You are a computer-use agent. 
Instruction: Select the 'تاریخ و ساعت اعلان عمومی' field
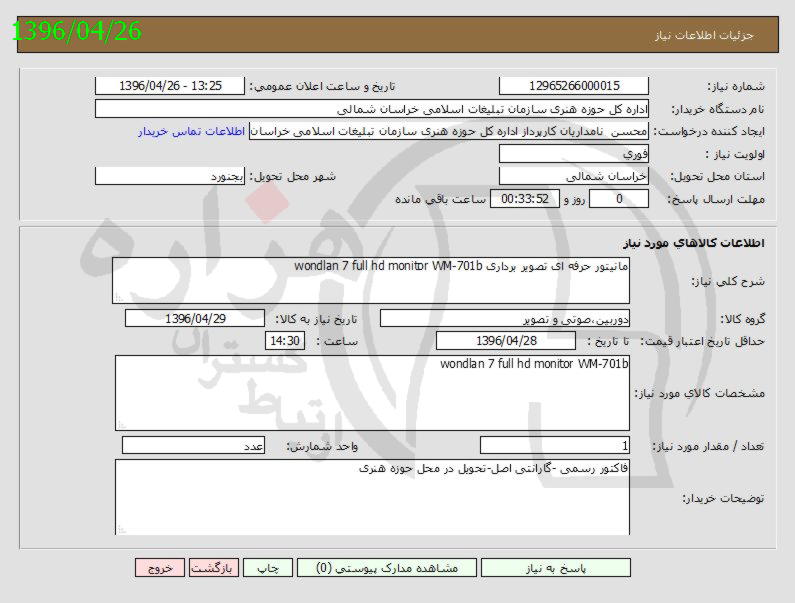169,87
